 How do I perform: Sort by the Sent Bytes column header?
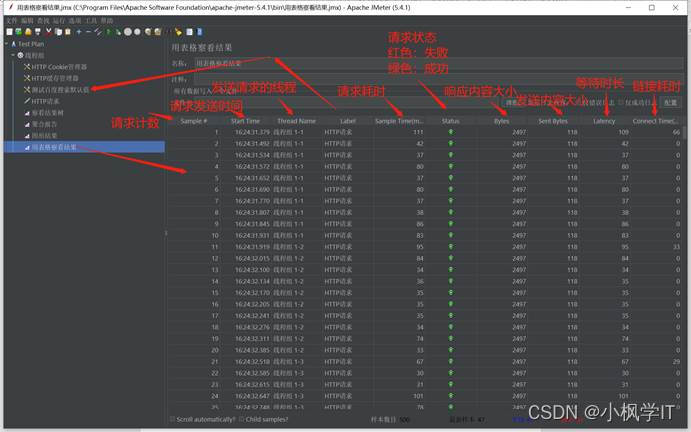[553, 121]
